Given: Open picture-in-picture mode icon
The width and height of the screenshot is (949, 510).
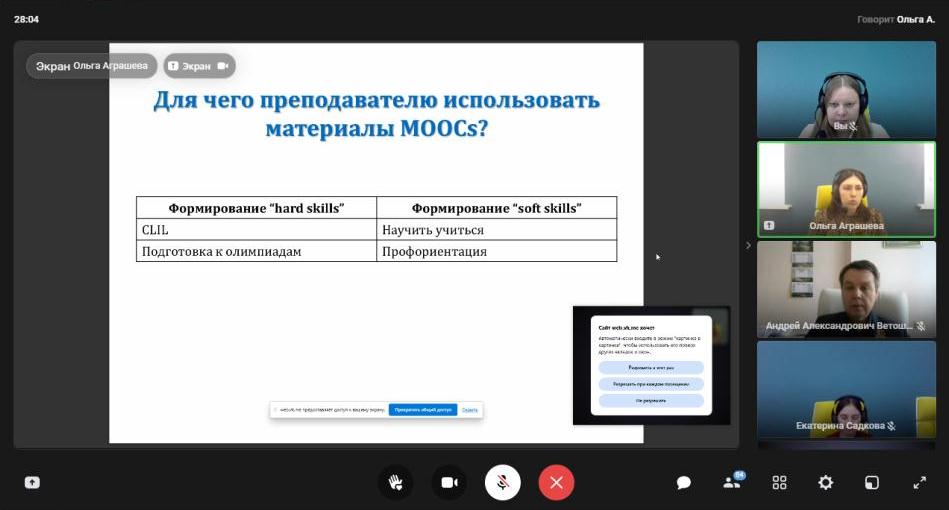Looking at the screenshot, I should click(872, 482).
